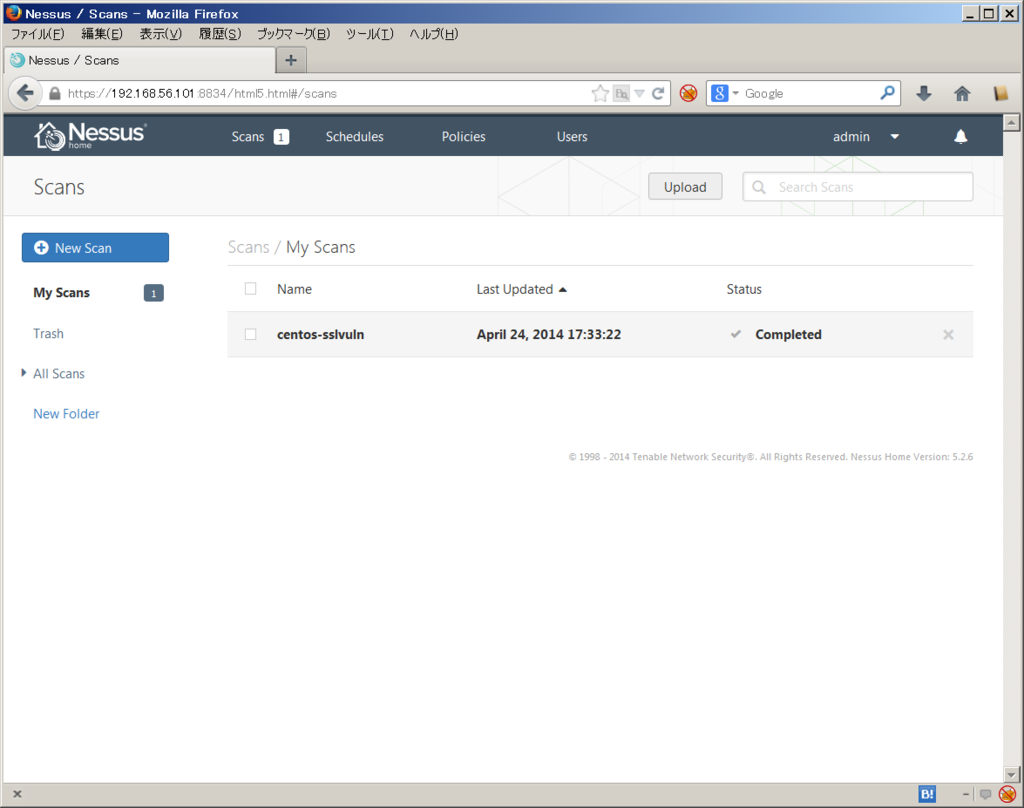This screenshot has height=808, width=1024.
Task: Go to the browser home icon
Action: click(962, 93)
